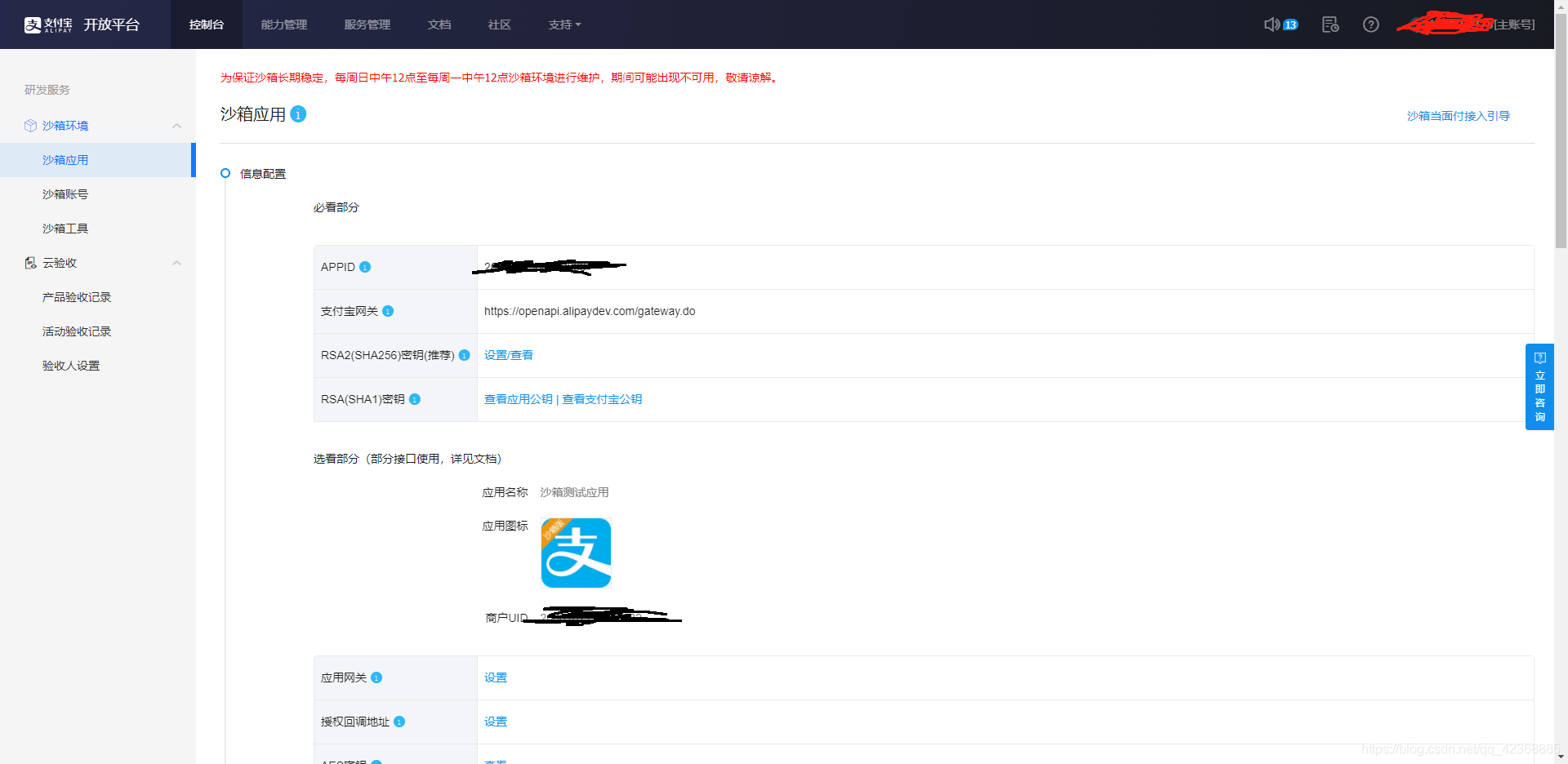
Task: Click info icon beside RSA(SHA1)密钥
Action: (x=414, y=399)
